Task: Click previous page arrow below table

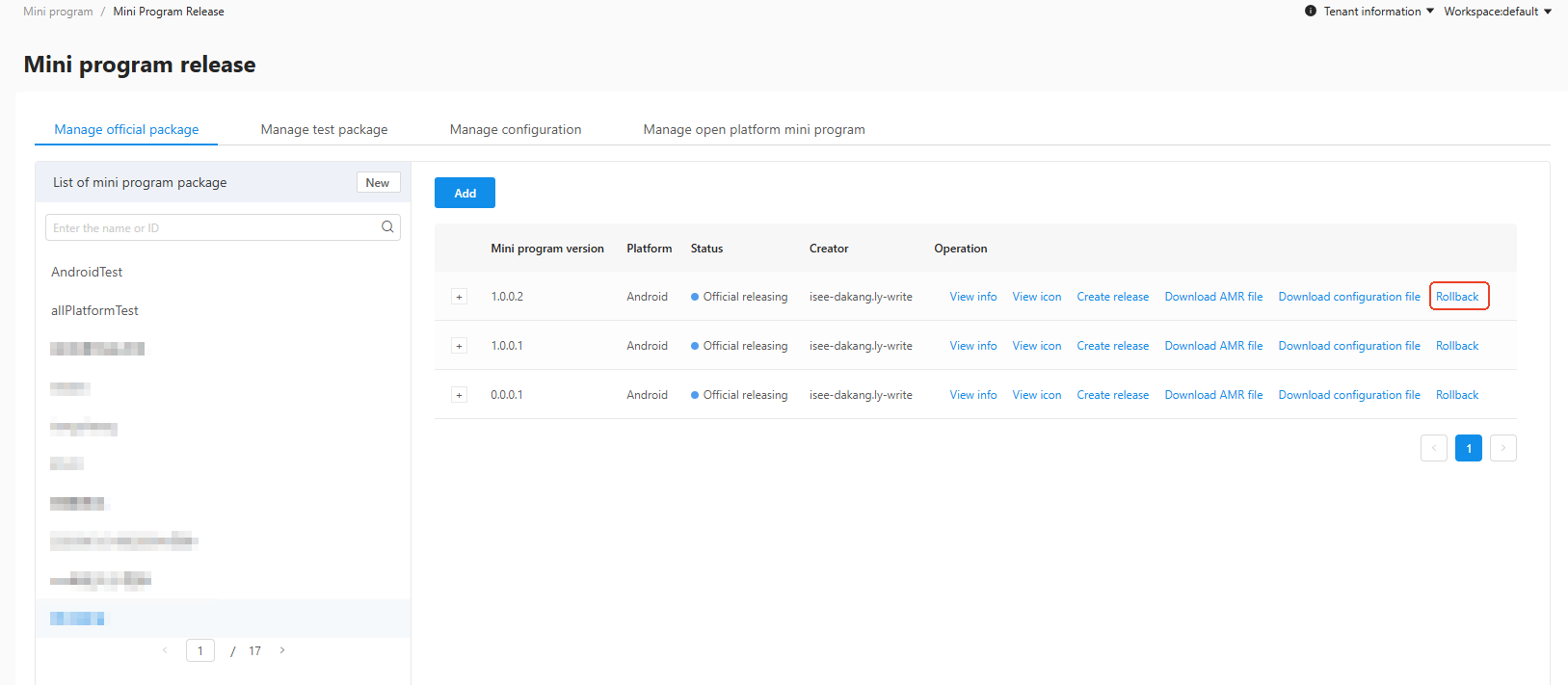Action: click(1434, 448)
